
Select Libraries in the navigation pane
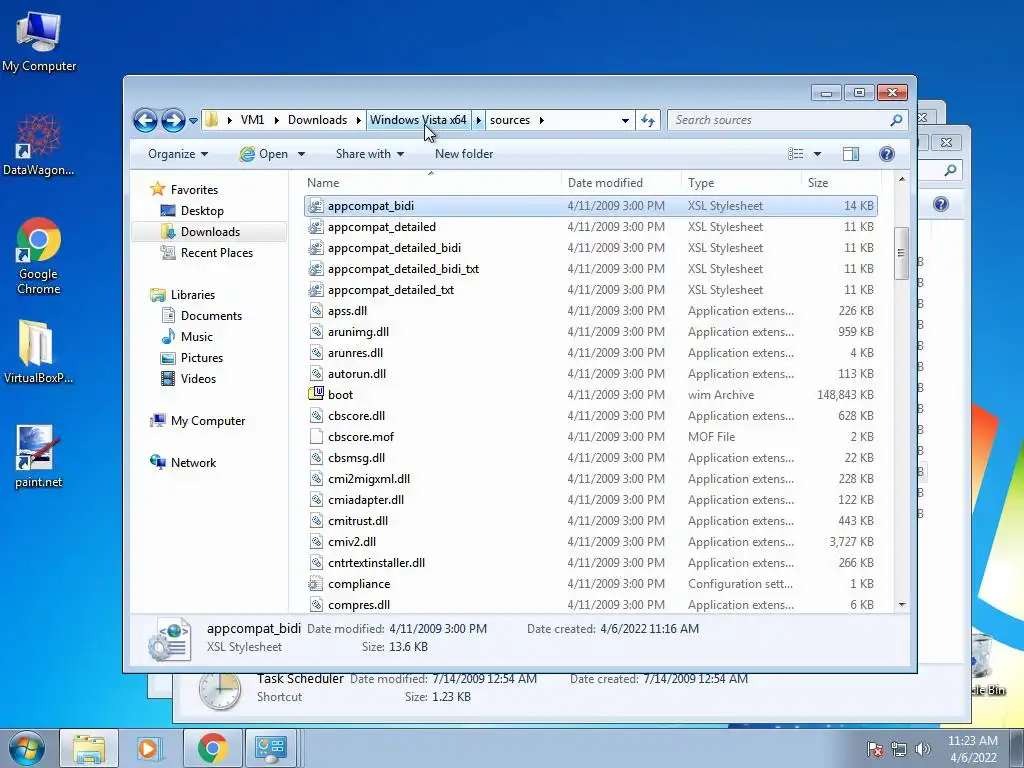193,295
